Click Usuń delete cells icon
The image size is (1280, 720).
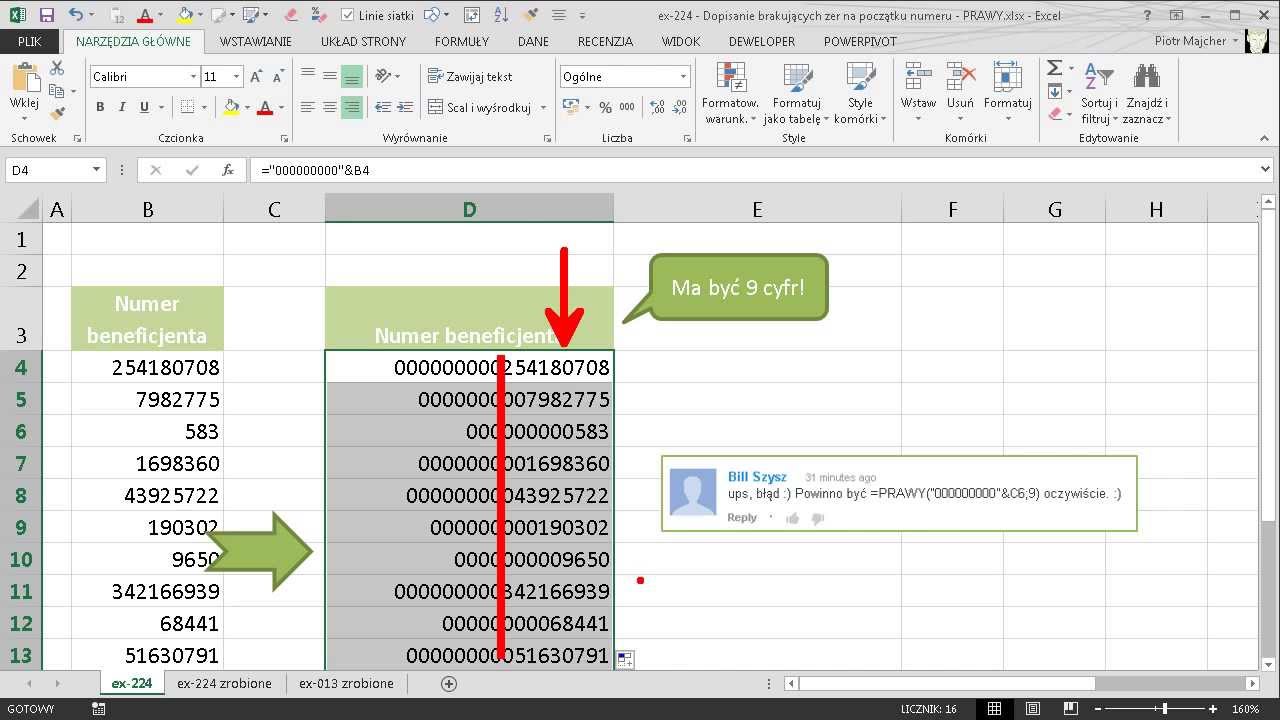(x=960, y=92)
